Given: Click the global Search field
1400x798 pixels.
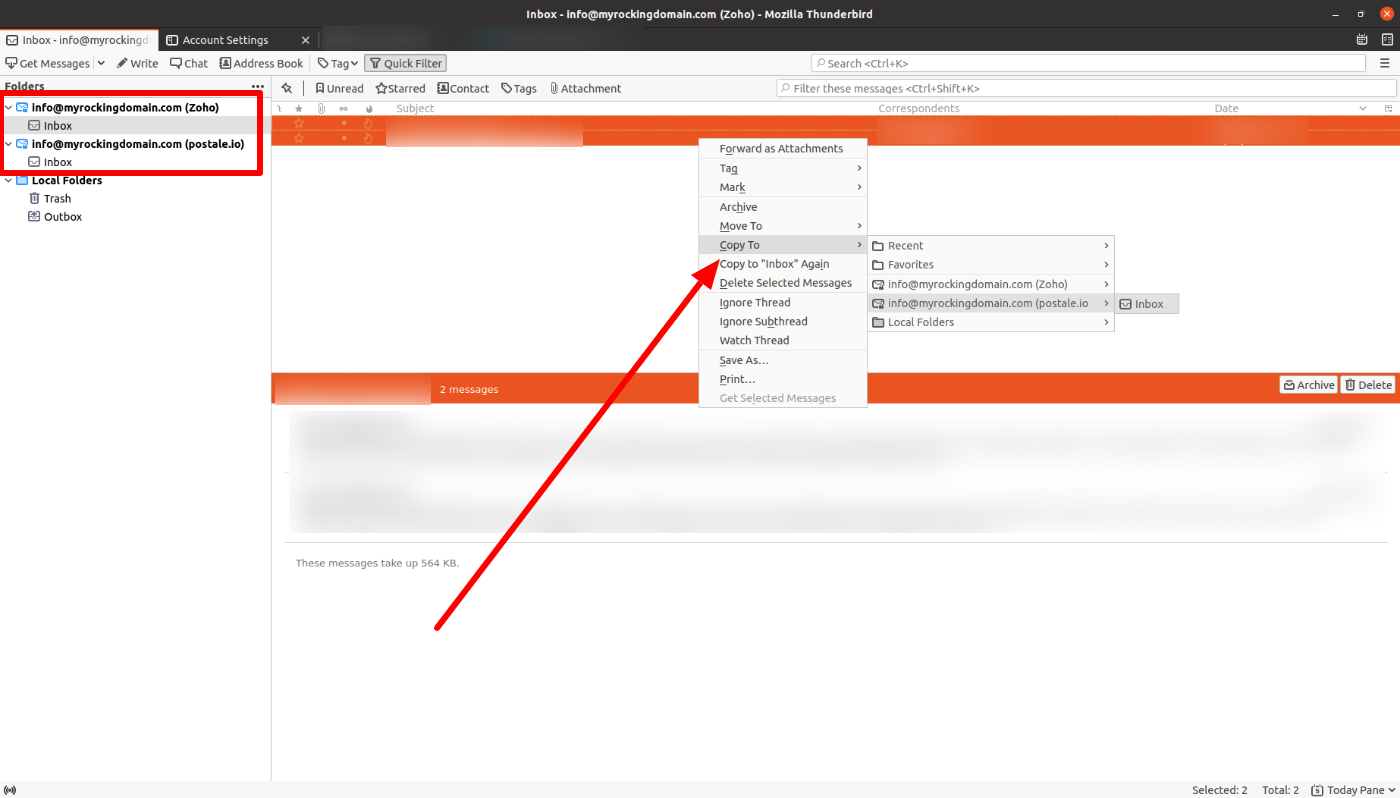Looking at the screenshot, I should (1088, 63).
